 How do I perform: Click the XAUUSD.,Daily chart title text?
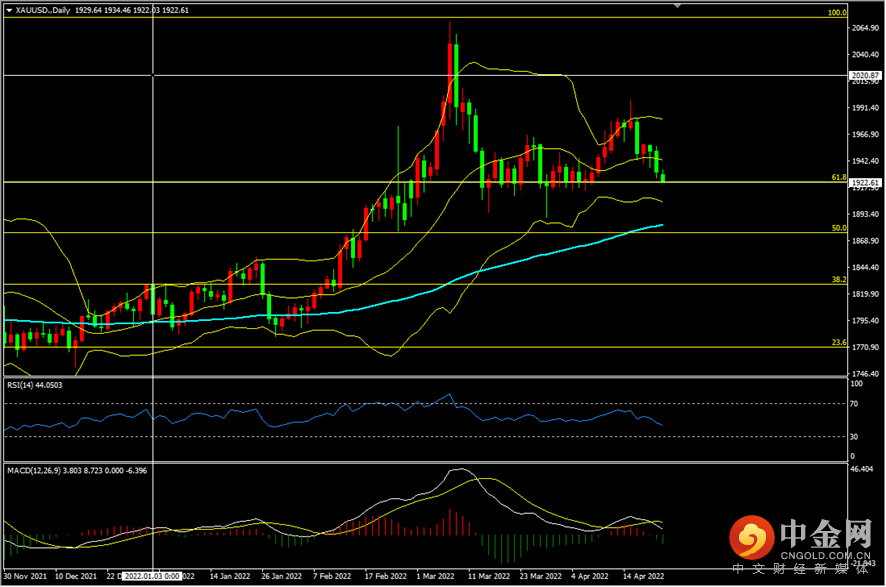click(42, 9)
